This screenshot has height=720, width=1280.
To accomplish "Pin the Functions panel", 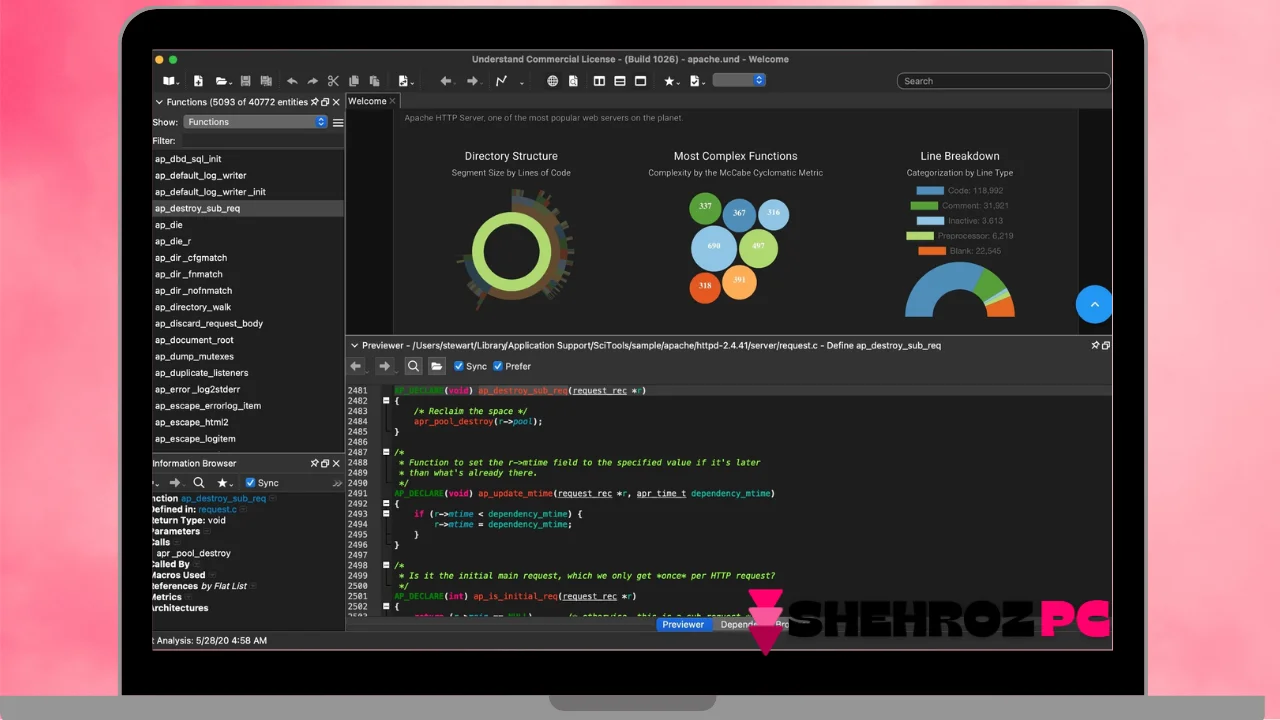I will pyautogui.click(x=314, y=102).
